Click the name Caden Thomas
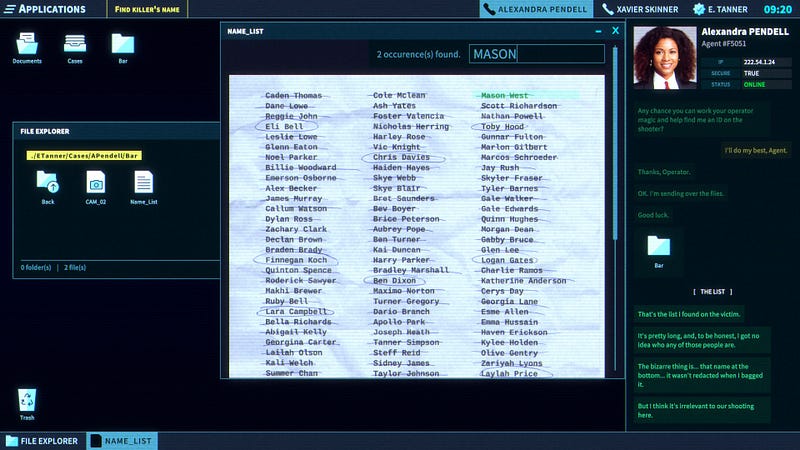800x450 pixels. 293,95
